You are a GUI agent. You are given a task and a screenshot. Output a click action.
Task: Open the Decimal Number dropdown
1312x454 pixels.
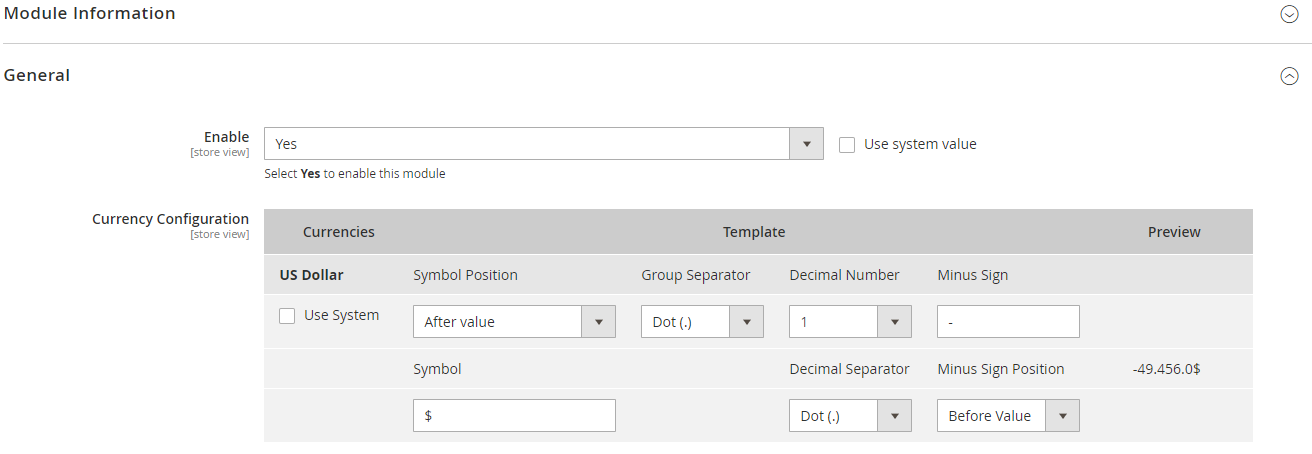click(x=850, y=322)
